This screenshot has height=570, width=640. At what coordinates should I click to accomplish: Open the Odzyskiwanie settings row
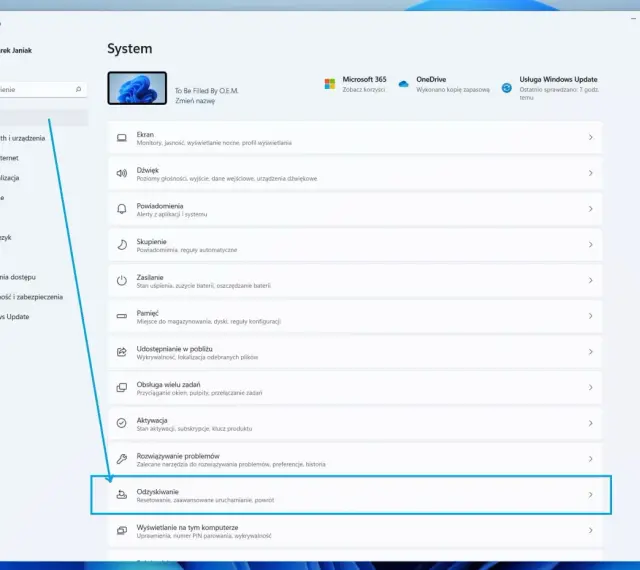[x=355, y=494]
